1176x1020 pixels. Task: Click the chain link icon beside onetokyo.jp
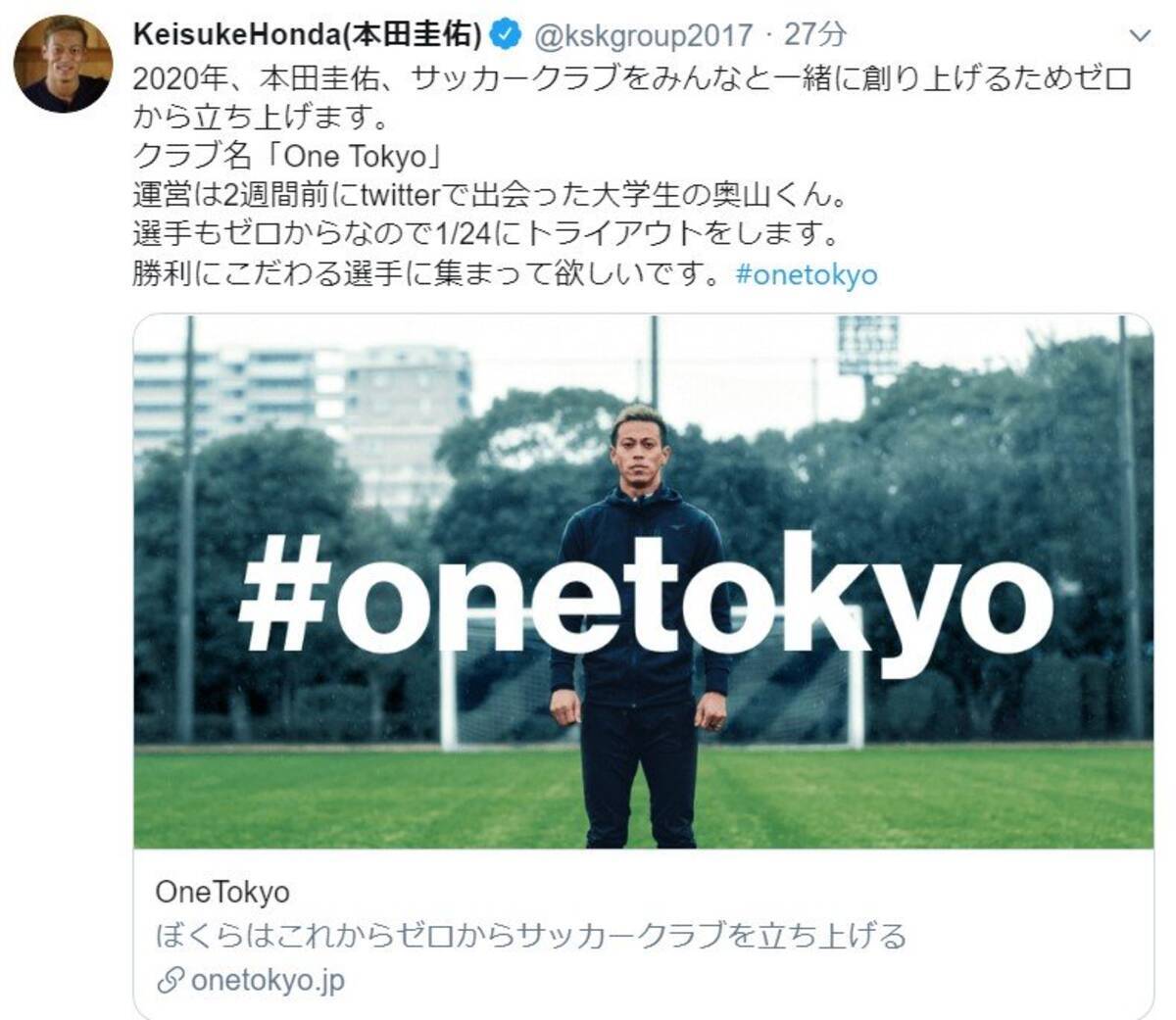click(x=170, y=981)
